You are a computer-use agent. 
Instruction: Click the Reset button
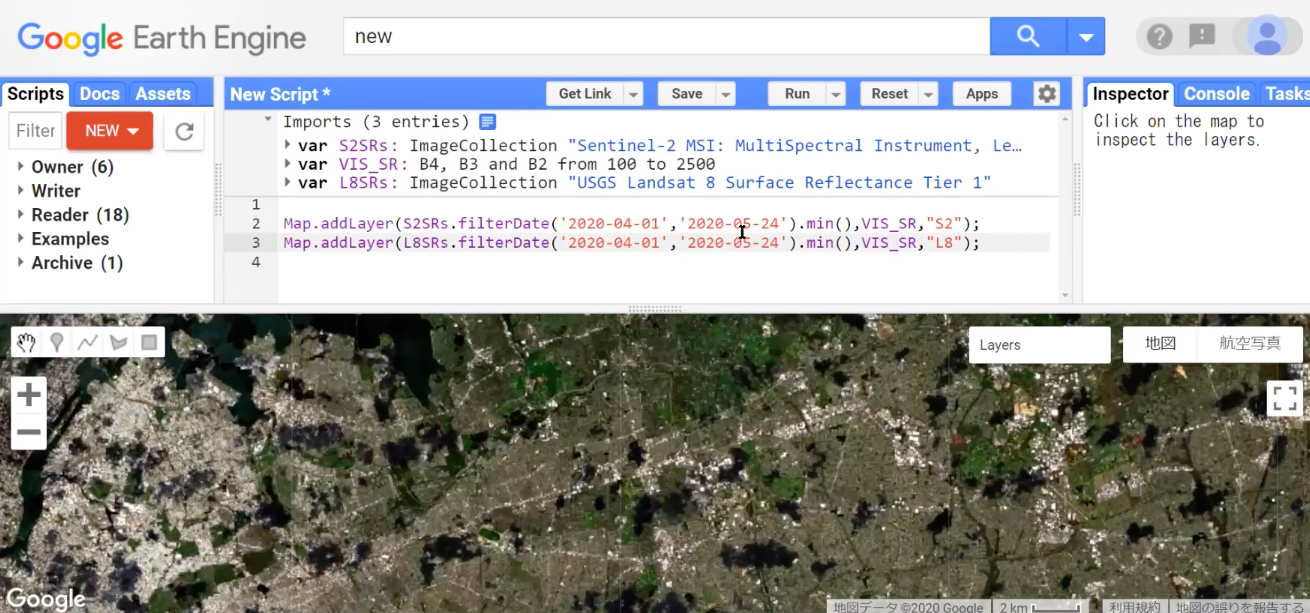coord(889,94)
